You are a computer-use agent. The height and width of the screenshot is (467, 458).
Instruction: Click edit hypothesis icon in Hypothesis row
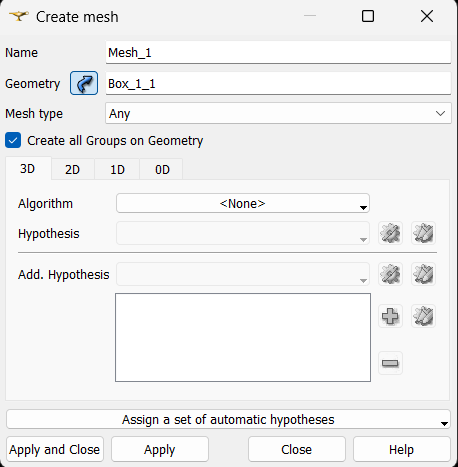(x=423, y=233)
